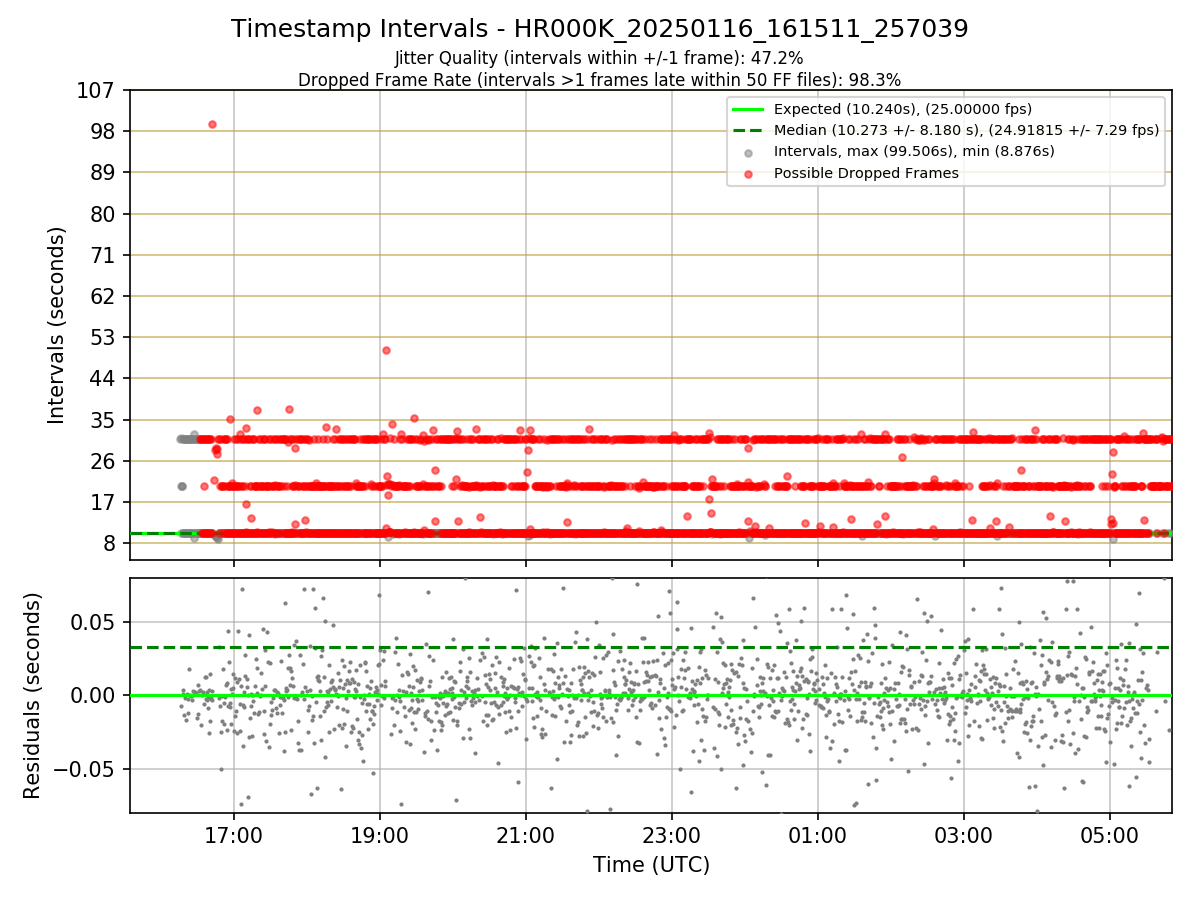Image resolution: width=1200 pixels, height=900 pixels.
Task: Click the plot title 'Timestamp Intervals - HR000K_20250116_161511_257039'
Action: (x=600, y=29)
